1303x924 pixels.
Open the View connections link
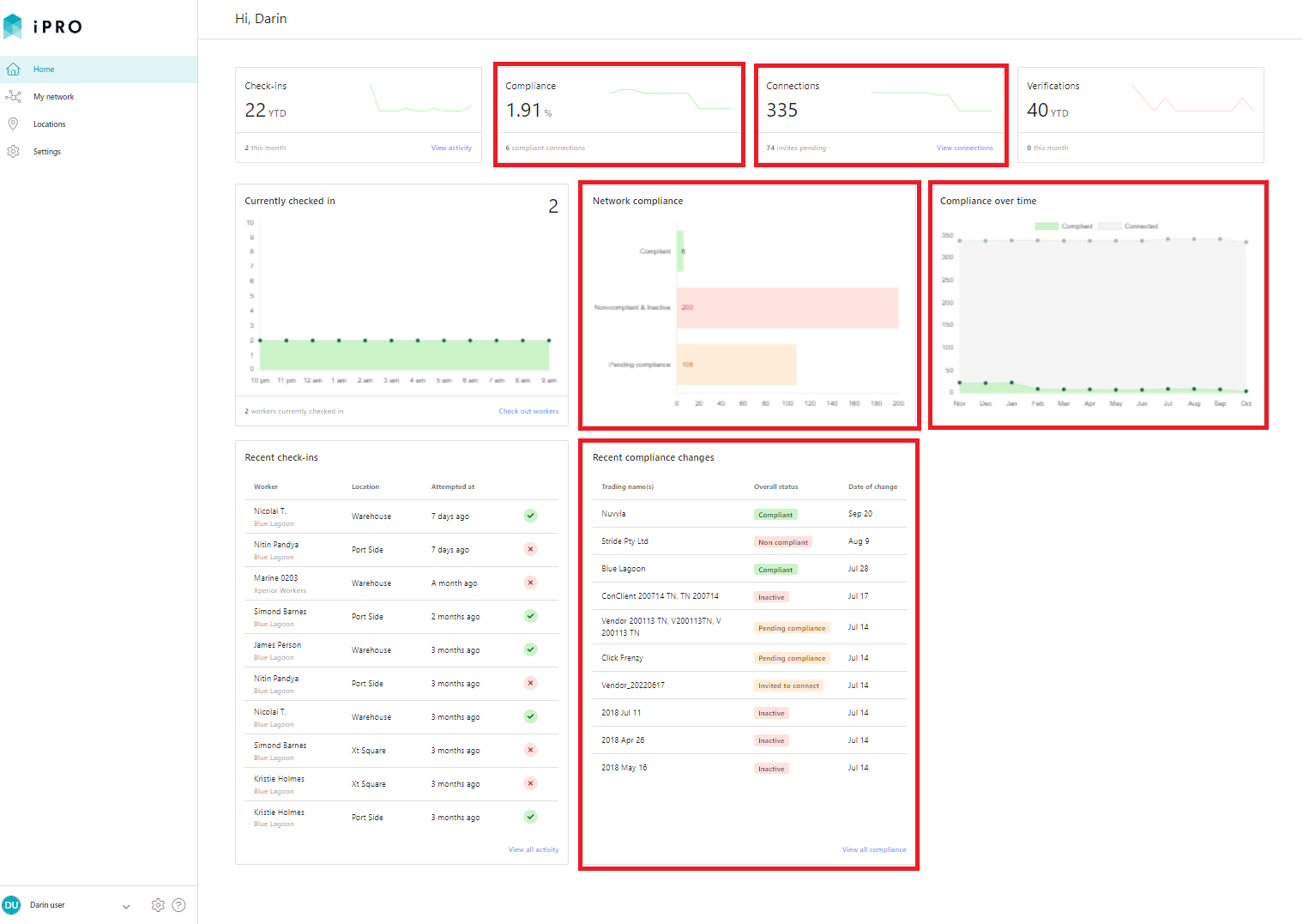coord(964,148)
